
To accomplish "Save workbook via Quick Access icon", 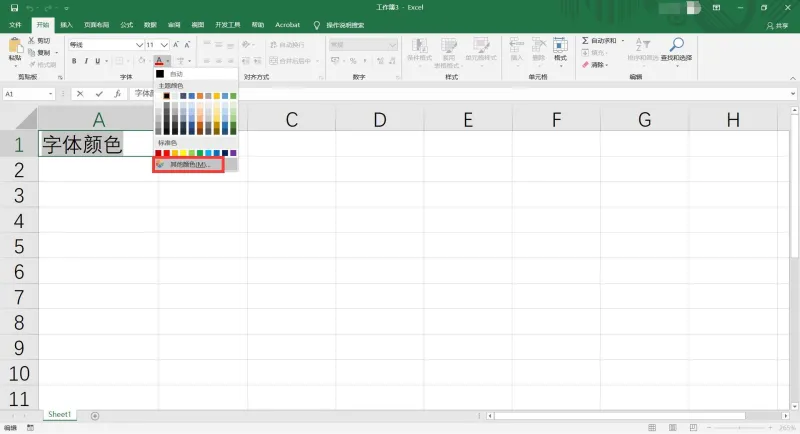I will (x=14, y=8).
